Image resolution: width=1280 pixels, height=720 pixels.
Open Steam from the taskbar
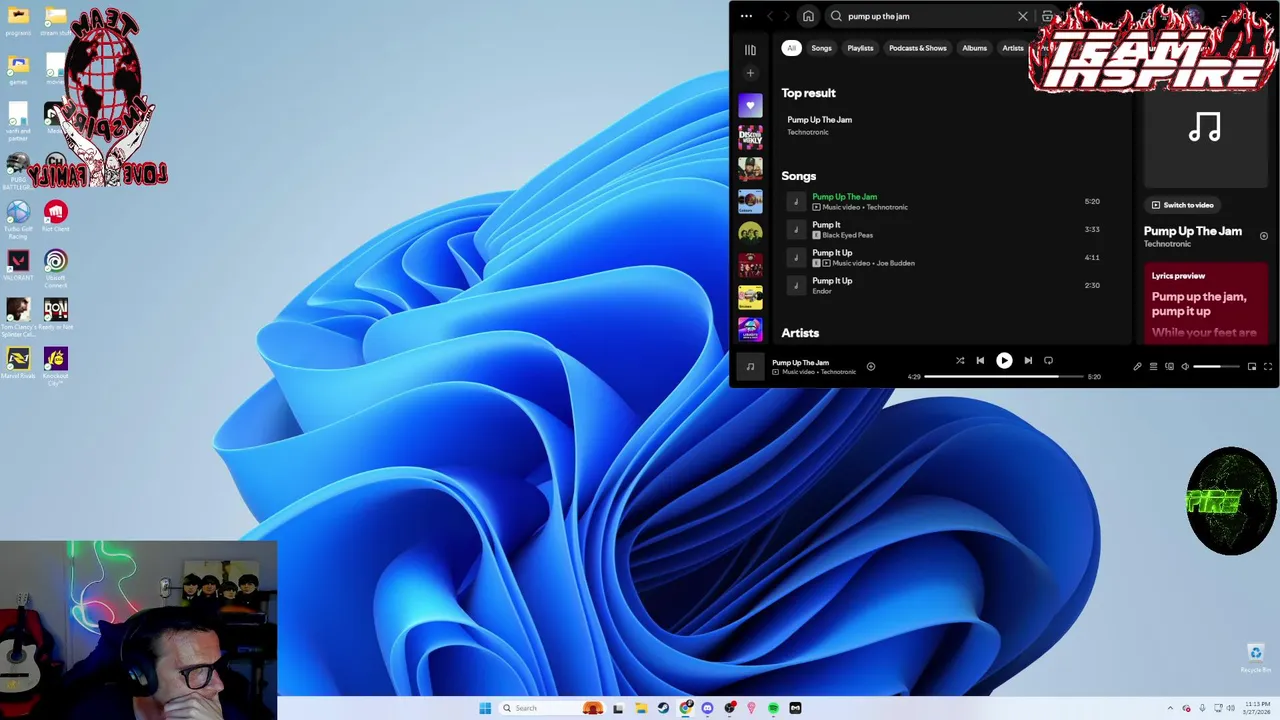pos(663,708)
